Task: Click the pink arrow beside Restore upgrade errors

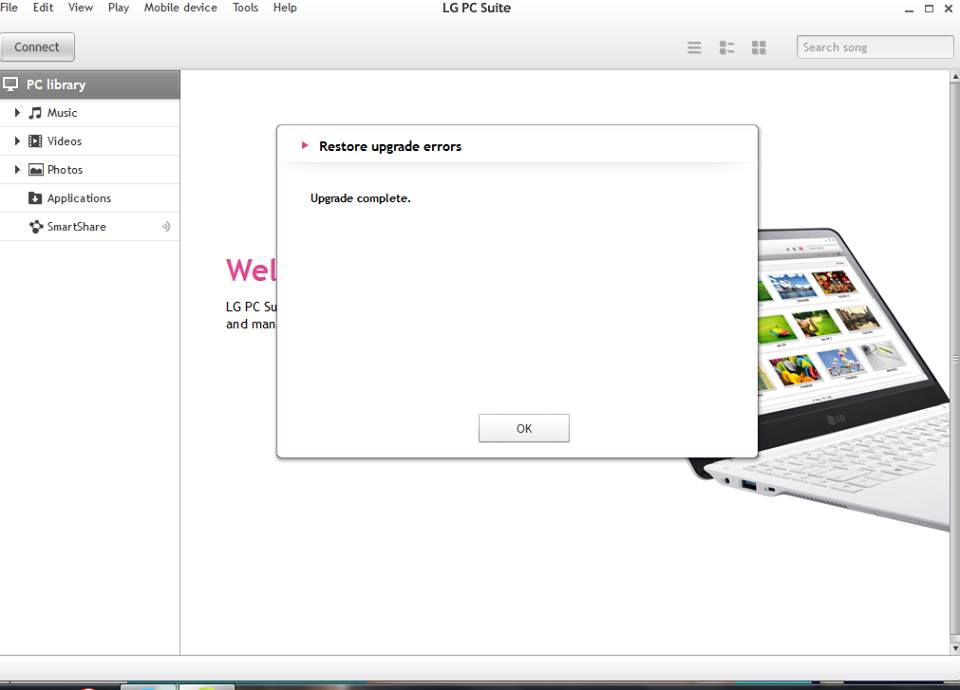Action: [304, 146]
